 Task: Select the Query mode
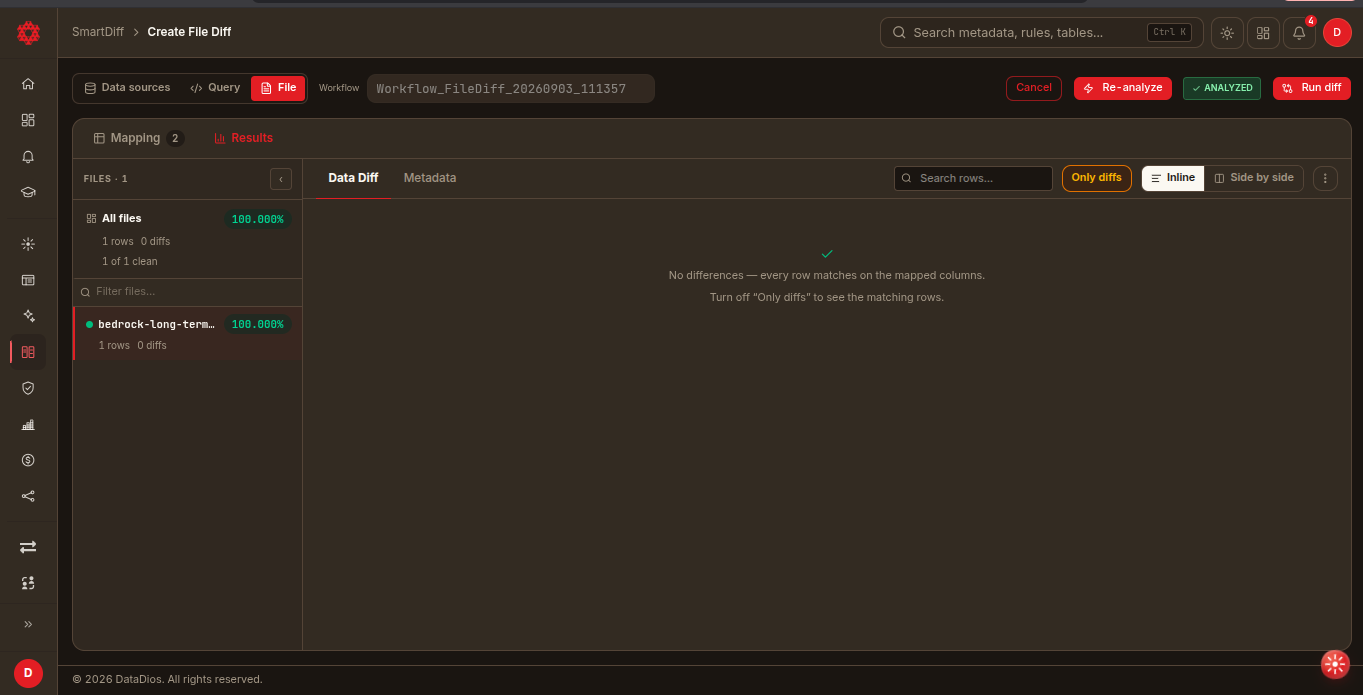pos(215,88)
